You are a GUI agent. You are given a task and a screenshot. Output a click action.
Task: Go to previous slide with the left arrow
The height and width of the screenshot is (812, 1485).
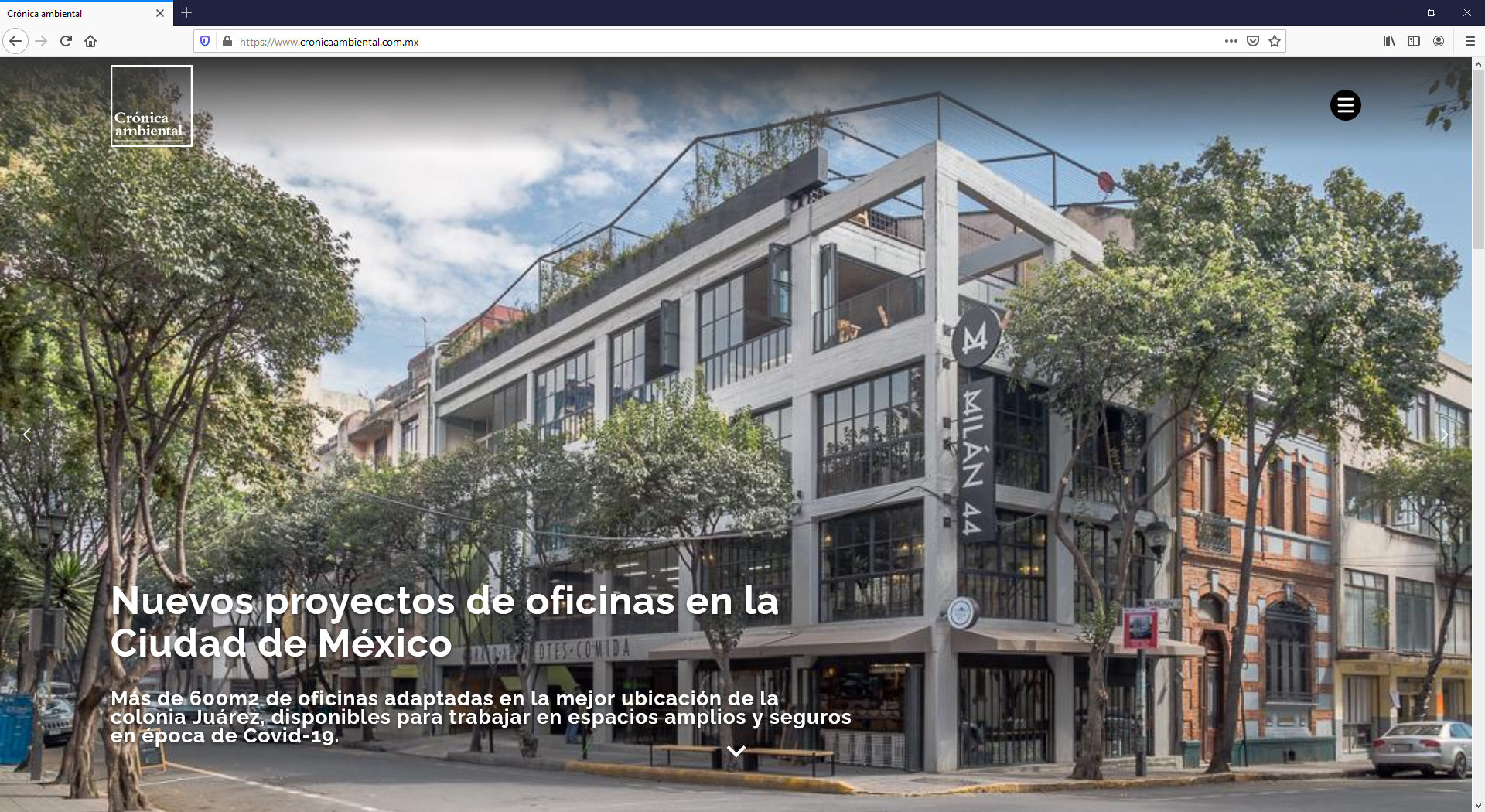click(x=28, y=435)
